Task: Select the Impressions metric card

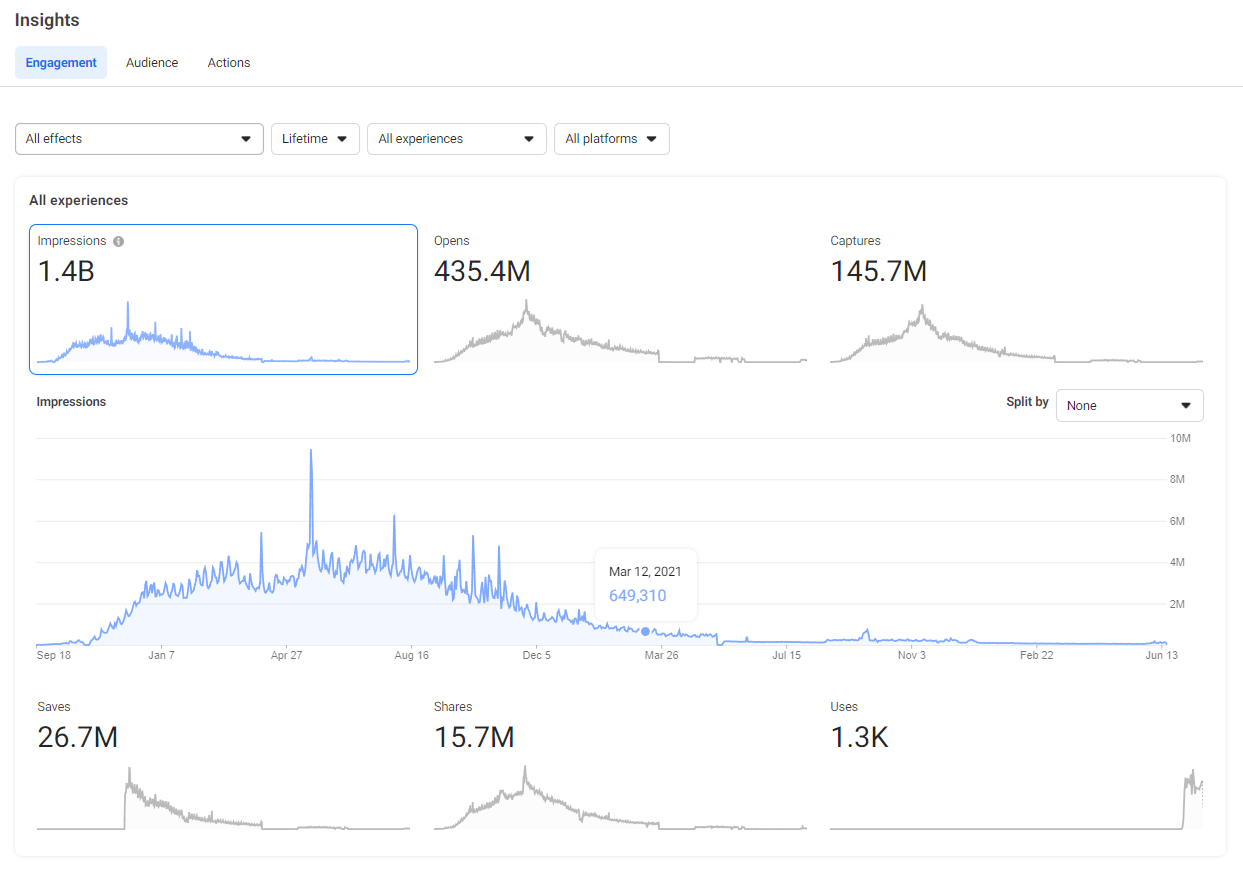Action: (223, 299)
